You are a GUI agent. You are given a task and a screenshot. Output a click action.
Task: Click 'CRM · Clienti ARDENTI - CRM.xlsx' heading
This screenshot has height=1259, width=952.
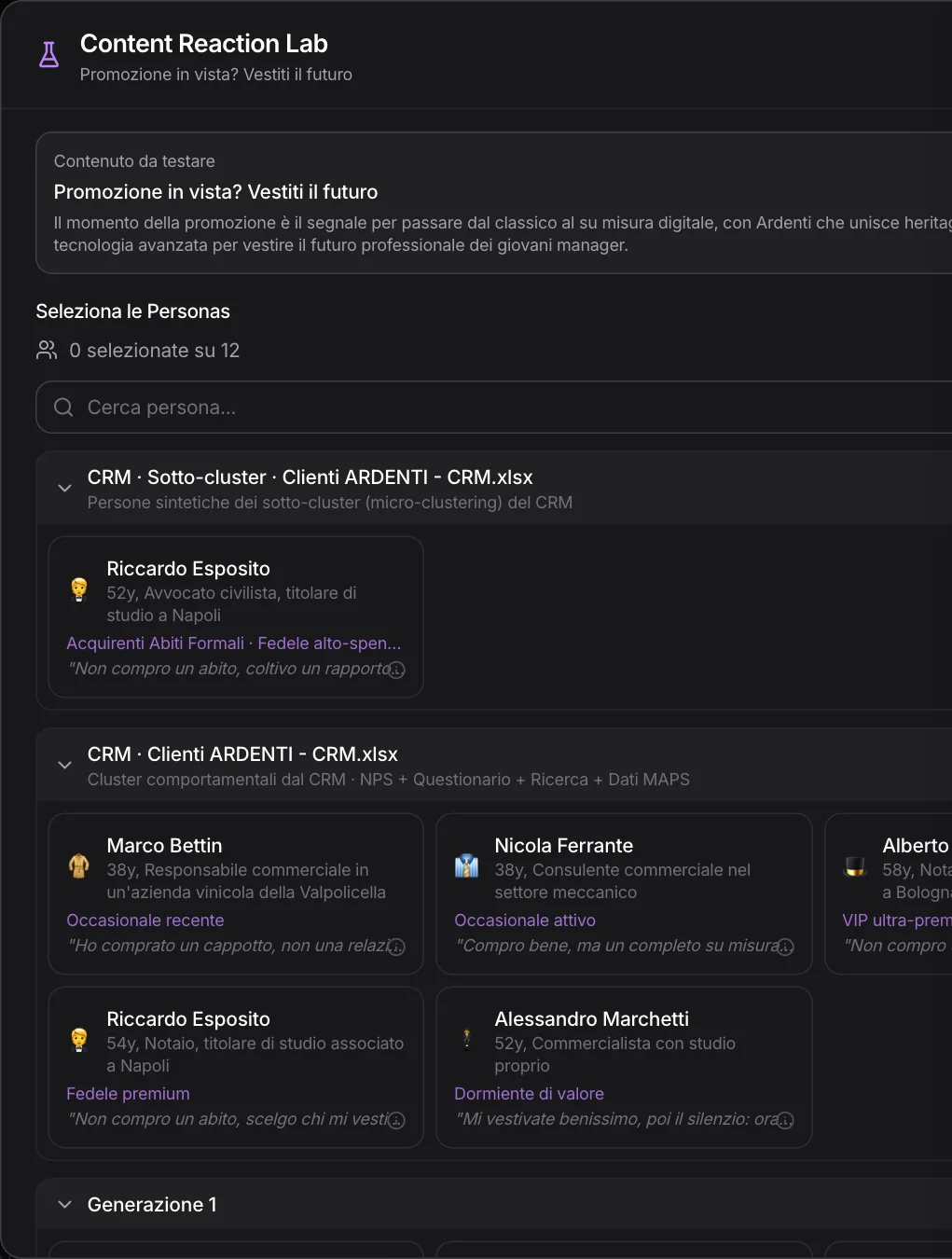[242, 754]
